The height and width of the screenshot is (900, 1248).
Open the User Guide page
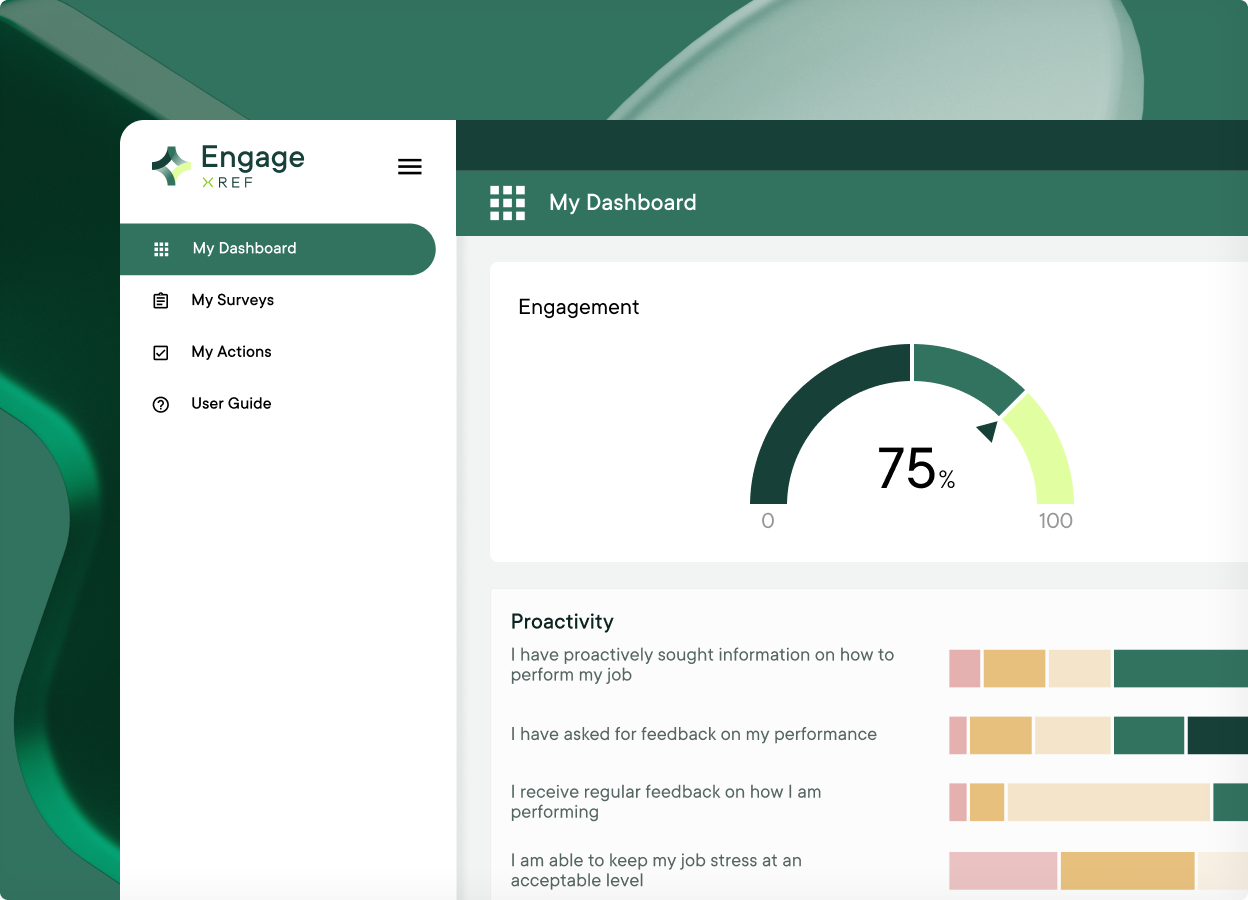click(231, 403)
